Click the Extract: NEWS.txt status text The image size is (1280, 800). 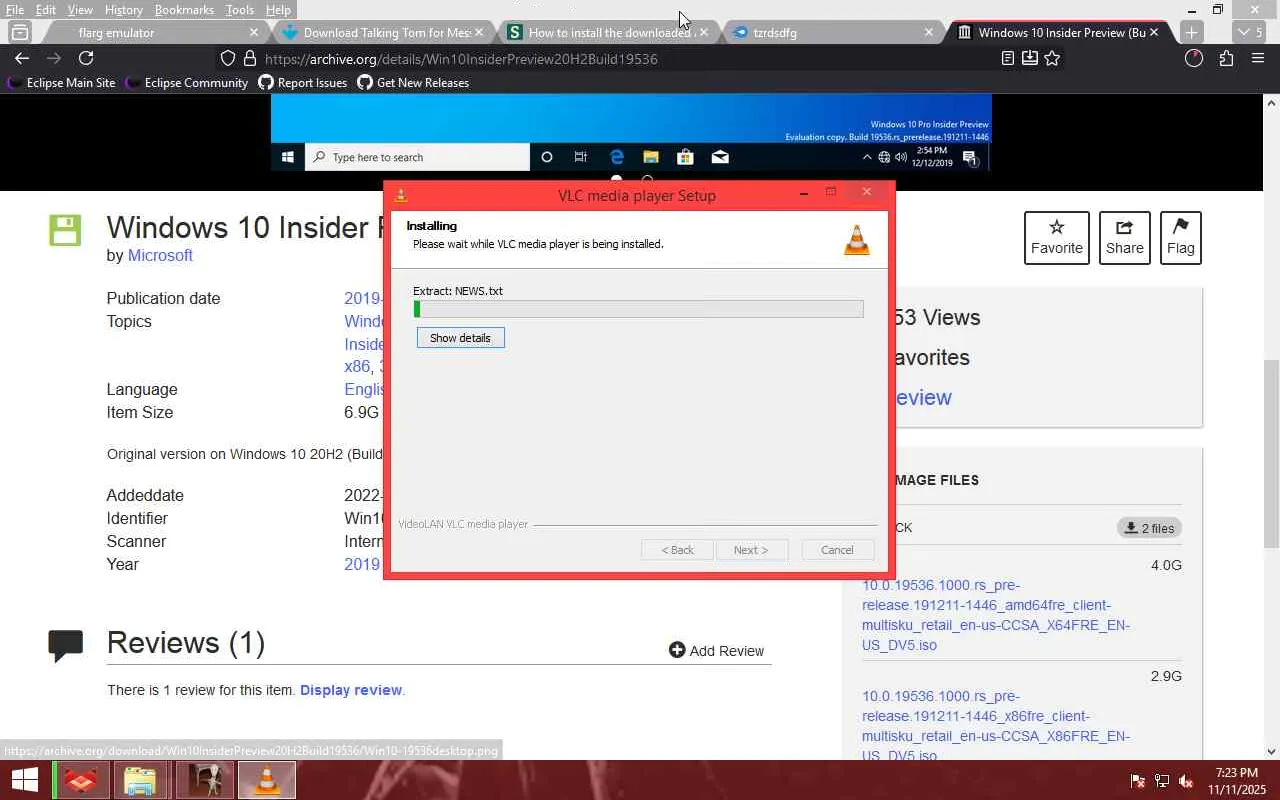click(458, 291)
